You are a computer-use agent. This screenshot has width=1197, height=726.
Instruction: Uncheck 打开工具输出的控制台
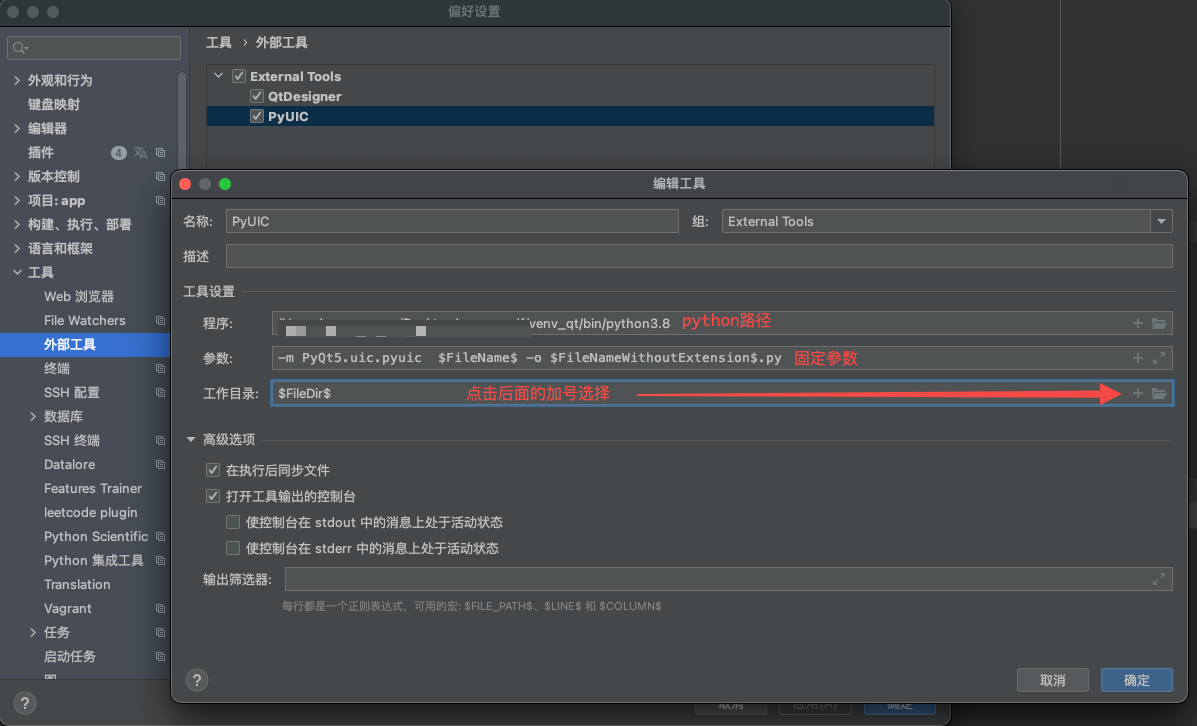pos(213,496)
